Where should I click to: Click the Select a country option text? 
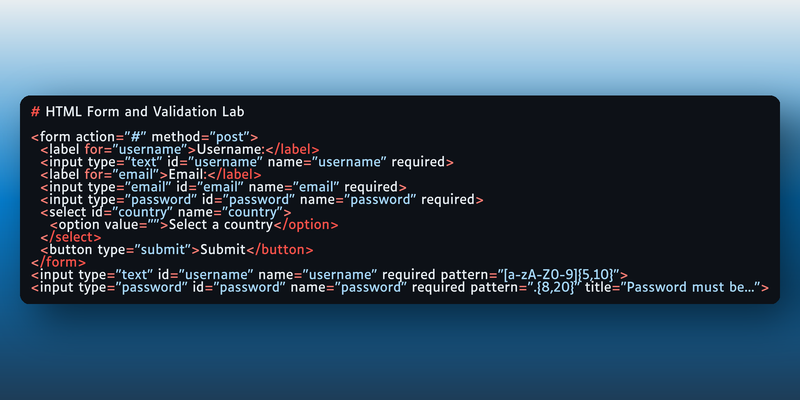pyautogui.click(x=221, y=225)
